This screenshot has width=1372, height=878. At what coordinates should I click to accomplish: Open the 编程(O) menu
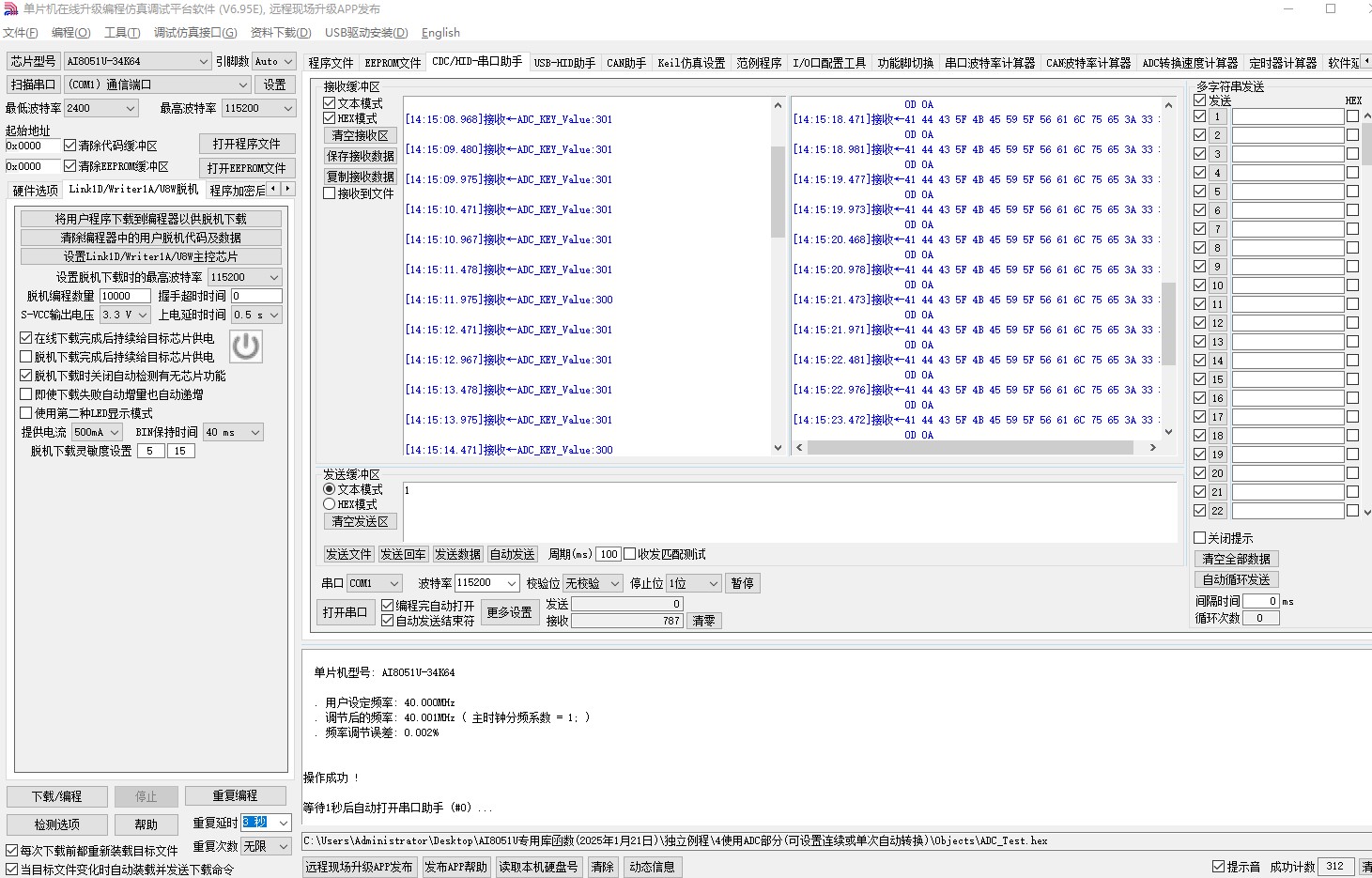tap(71, 33)
